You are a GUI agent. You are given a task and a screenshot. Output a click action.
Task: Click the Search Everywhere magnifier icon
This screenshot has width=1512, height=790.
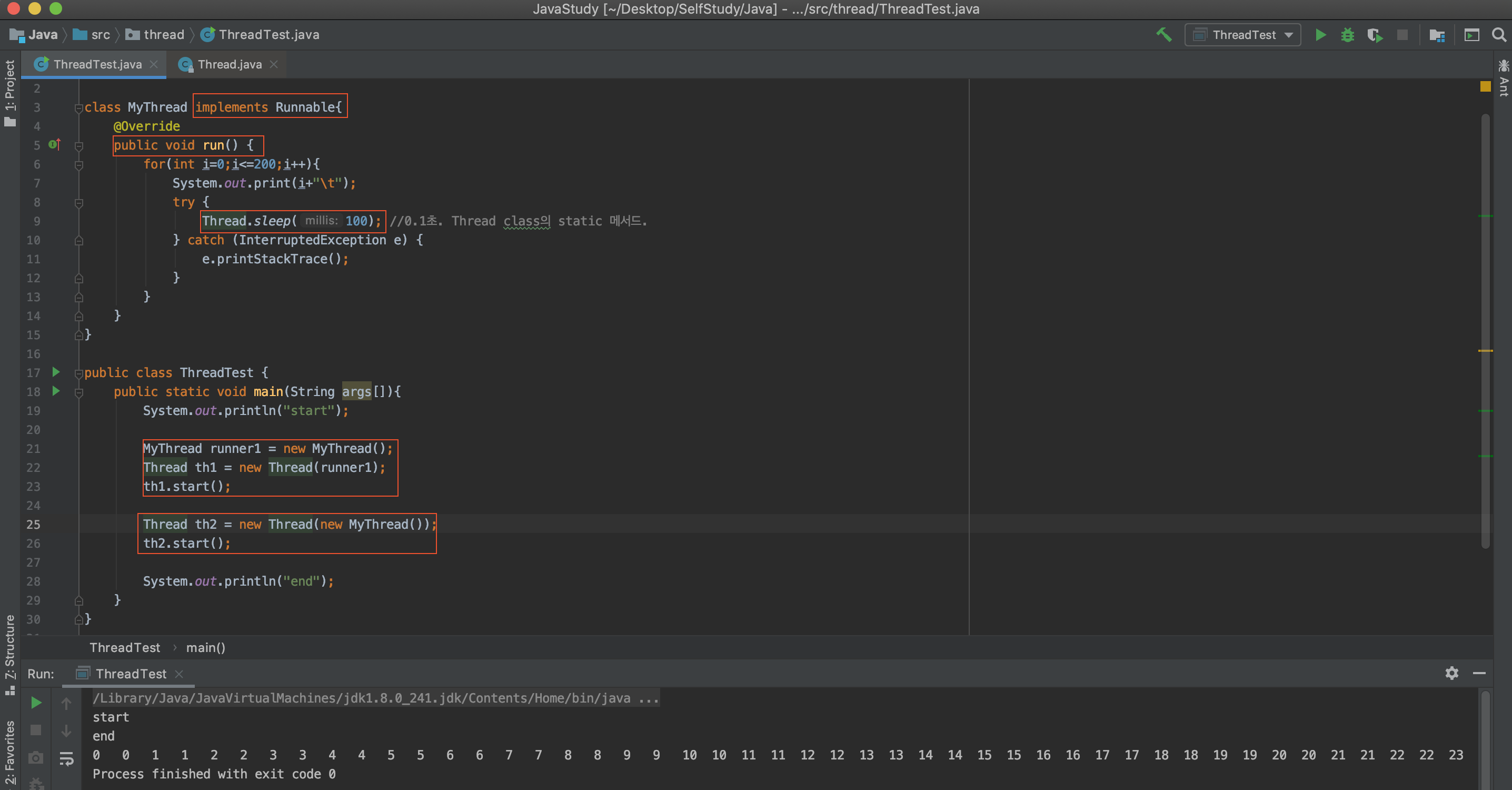1498,35
